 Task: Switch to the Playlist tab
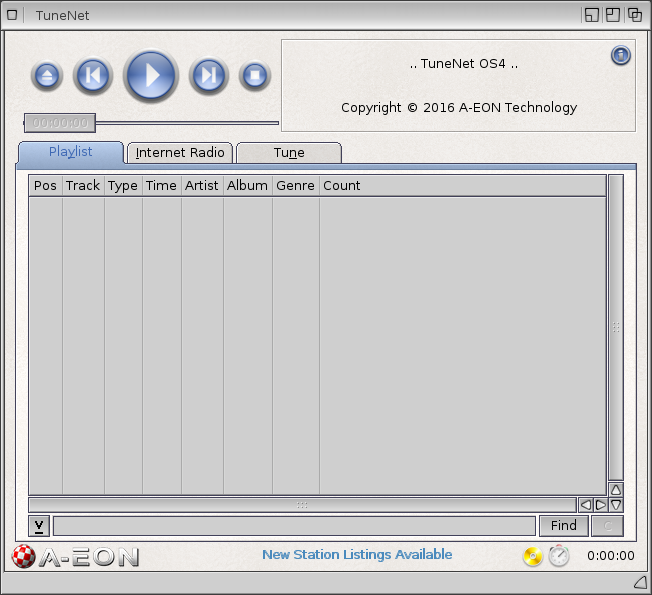tap(71, 152)
